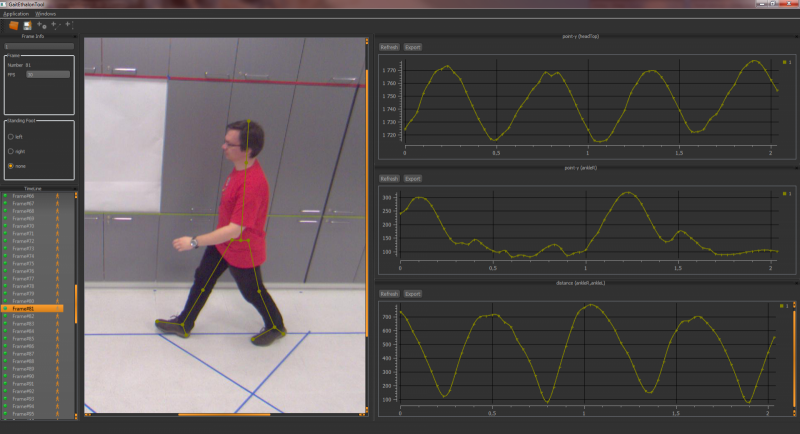The height and width of the screenshot is (434, 800).
Task: Click the fourth toolbar plus icon
Action: click(55, 24)
